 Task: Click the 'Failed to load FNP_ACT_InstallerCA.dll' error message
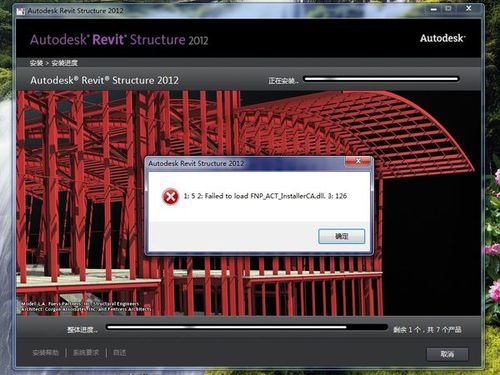pyautogui.click(x=265, y=196)
